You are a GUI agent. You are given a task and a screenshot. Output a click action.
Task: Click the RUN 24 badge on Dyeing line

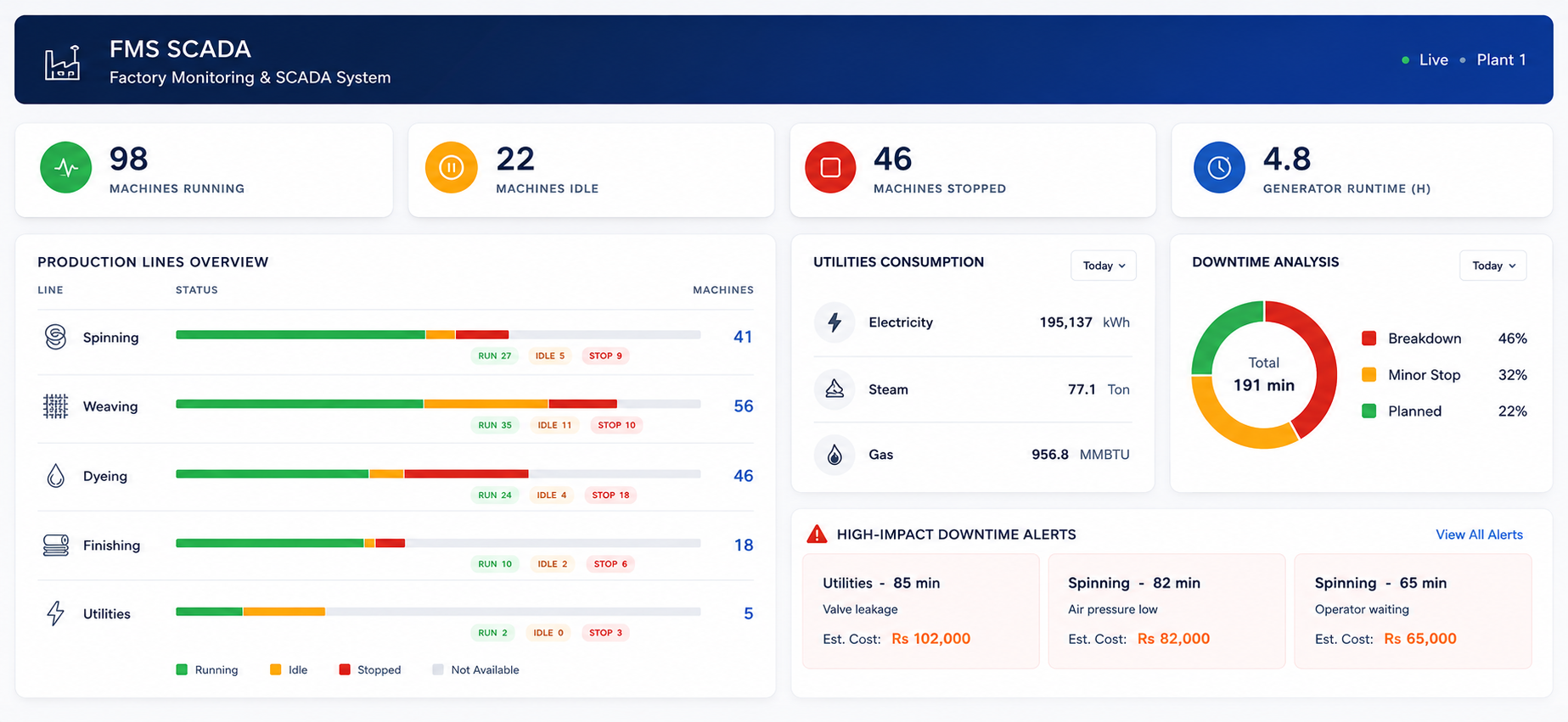point(495,495)
